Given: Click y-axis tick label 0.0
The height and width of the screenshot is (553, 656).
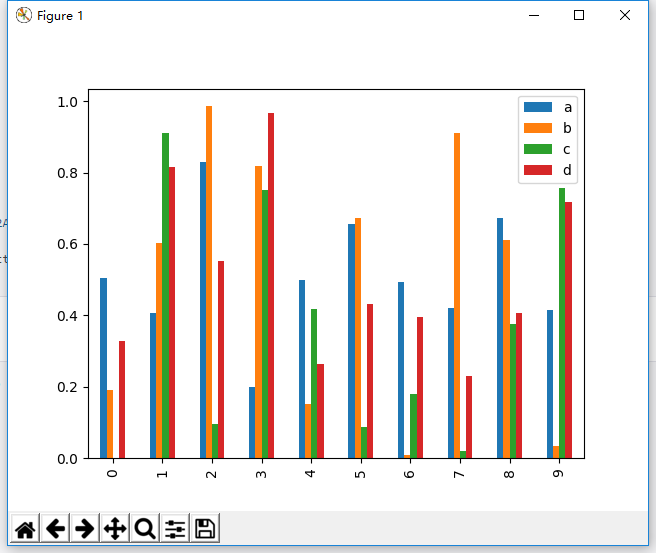Looking at the screenshot, I should click(67, 459).
